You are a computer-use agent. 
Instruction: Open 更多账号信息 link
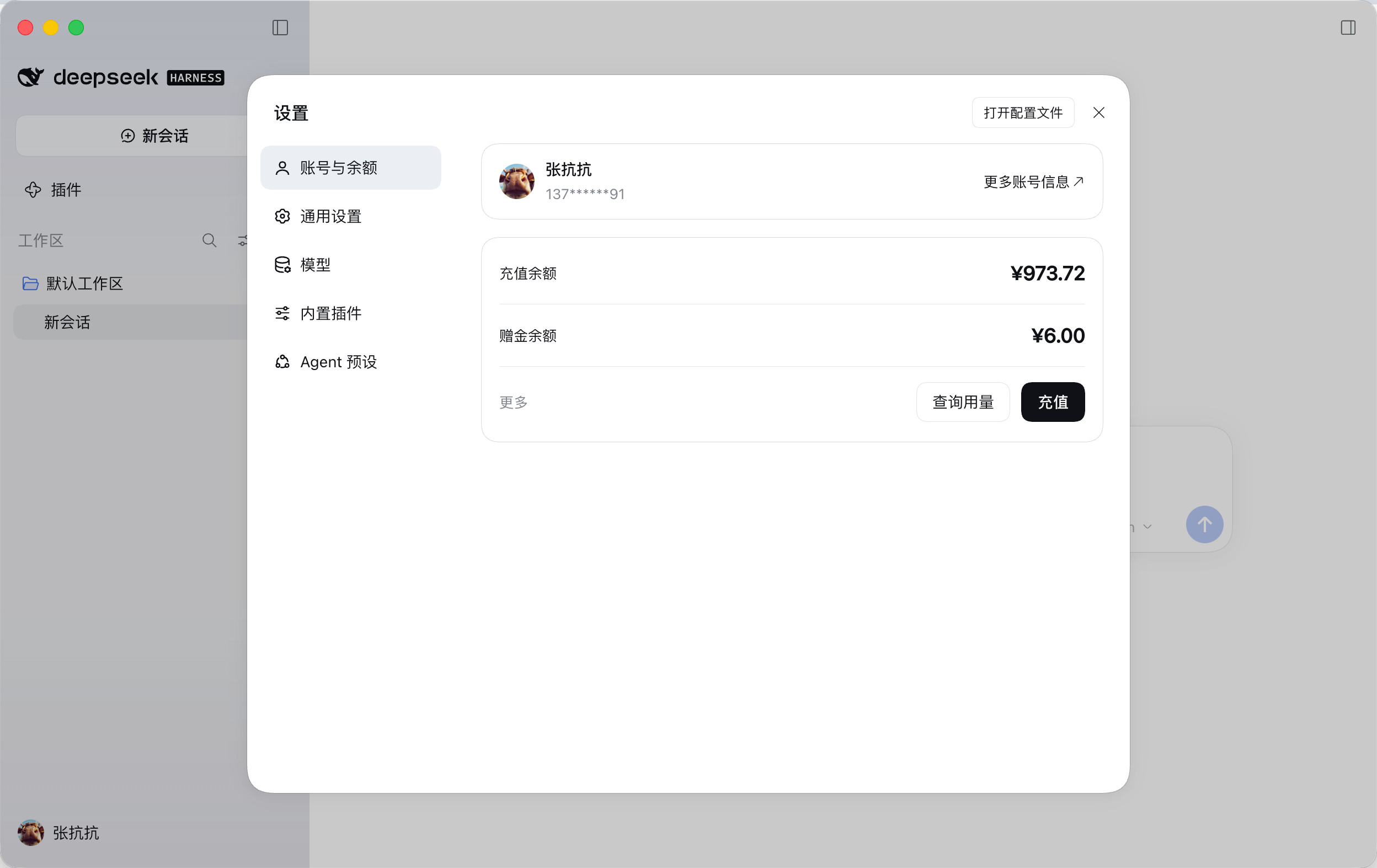(1033, 182)
